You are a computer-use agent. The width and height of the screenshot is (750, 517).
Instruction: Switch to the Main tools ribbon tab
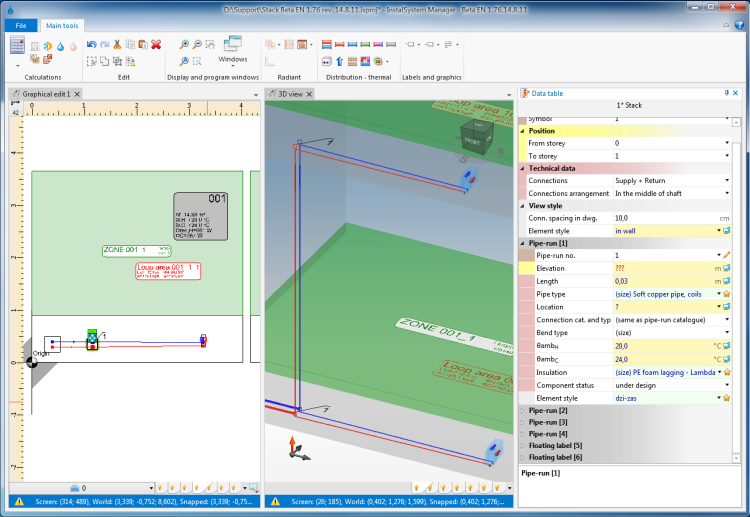point(62,25)
